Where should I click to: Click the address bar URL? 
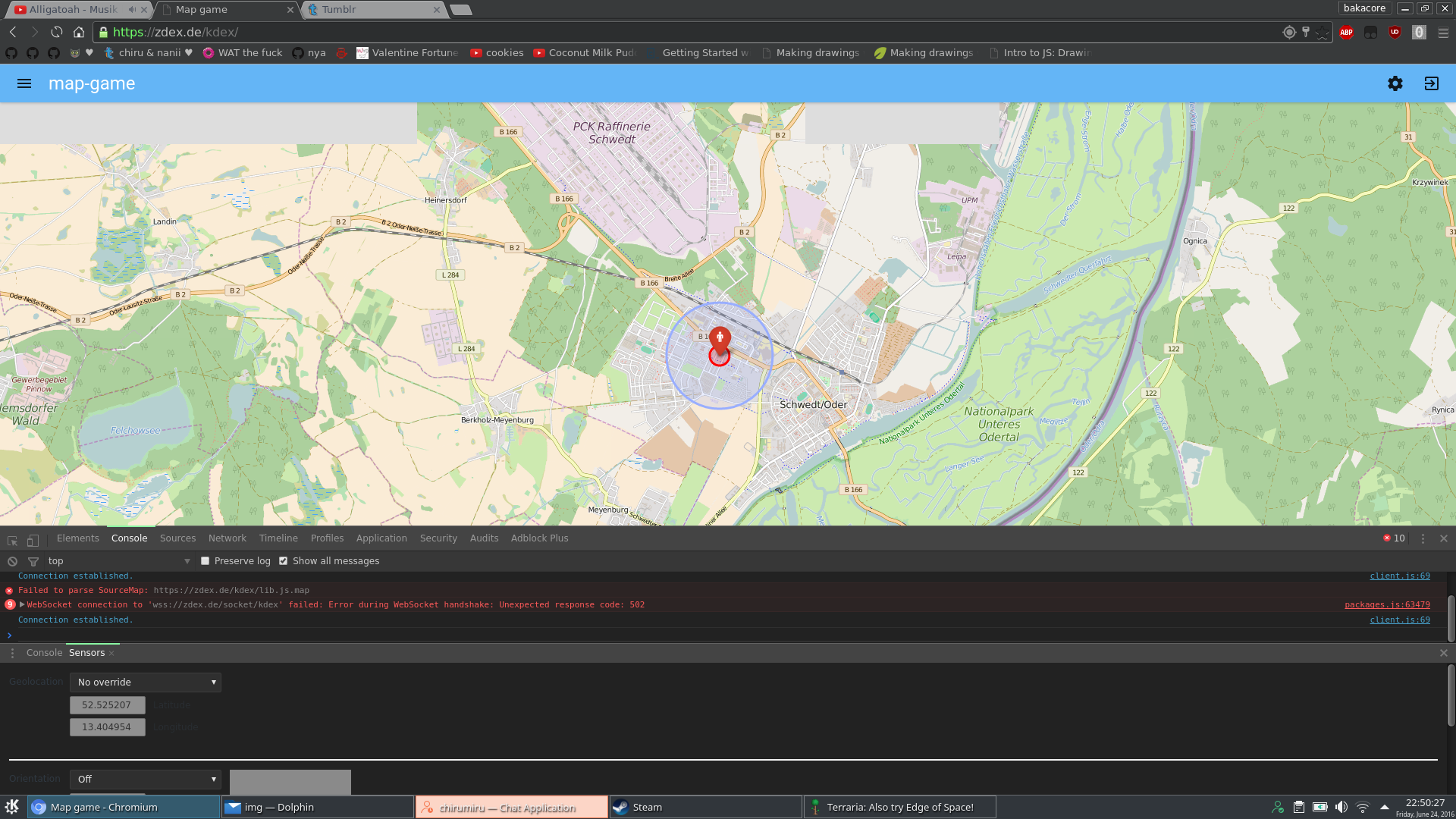176,32
